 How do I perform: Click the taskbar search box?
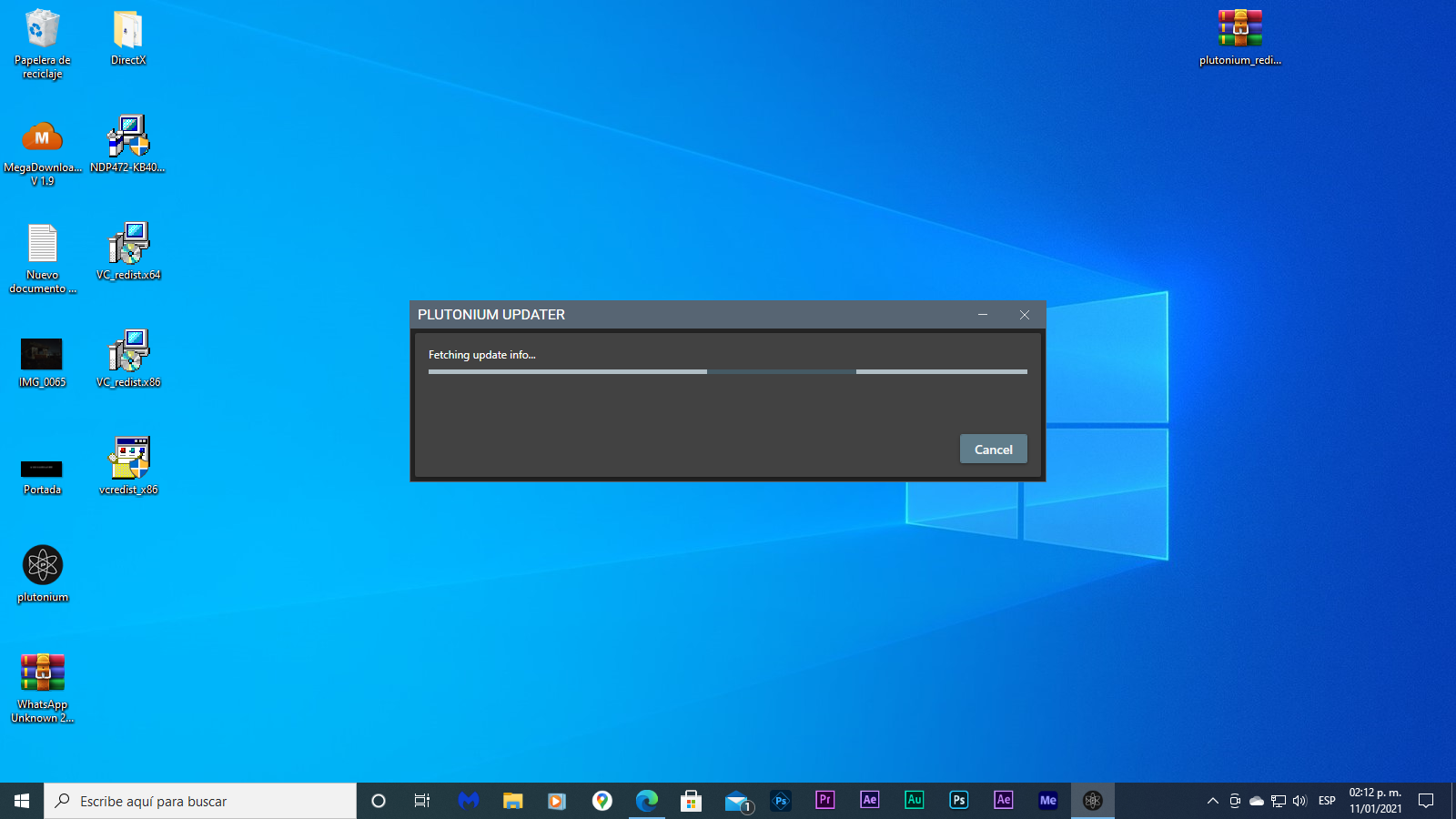click(x=200, y=801)
